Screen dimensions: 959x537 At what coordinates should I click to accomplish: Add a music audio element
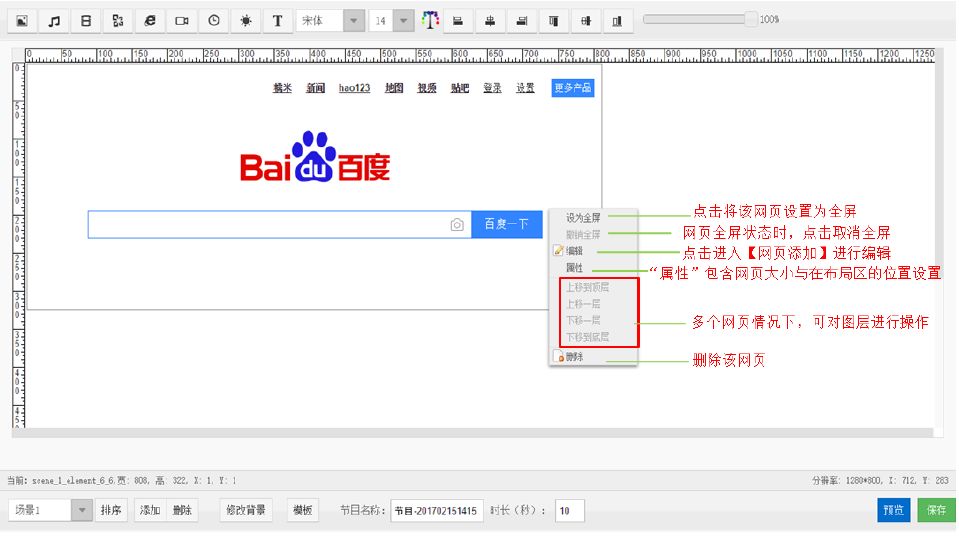54,21
